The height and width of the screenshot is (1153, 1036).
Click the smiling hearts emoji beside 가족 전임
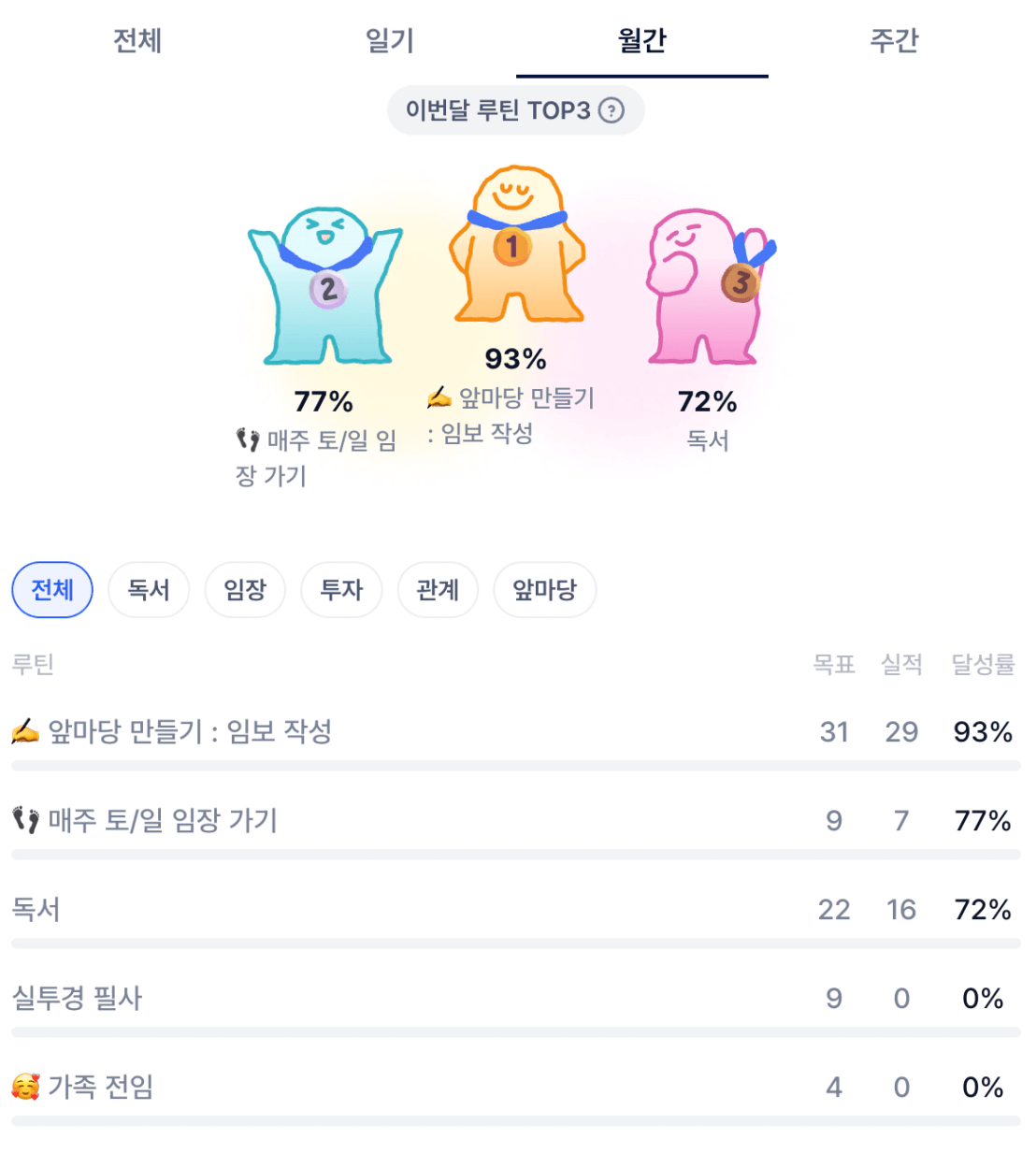[x=25, y=1087]
